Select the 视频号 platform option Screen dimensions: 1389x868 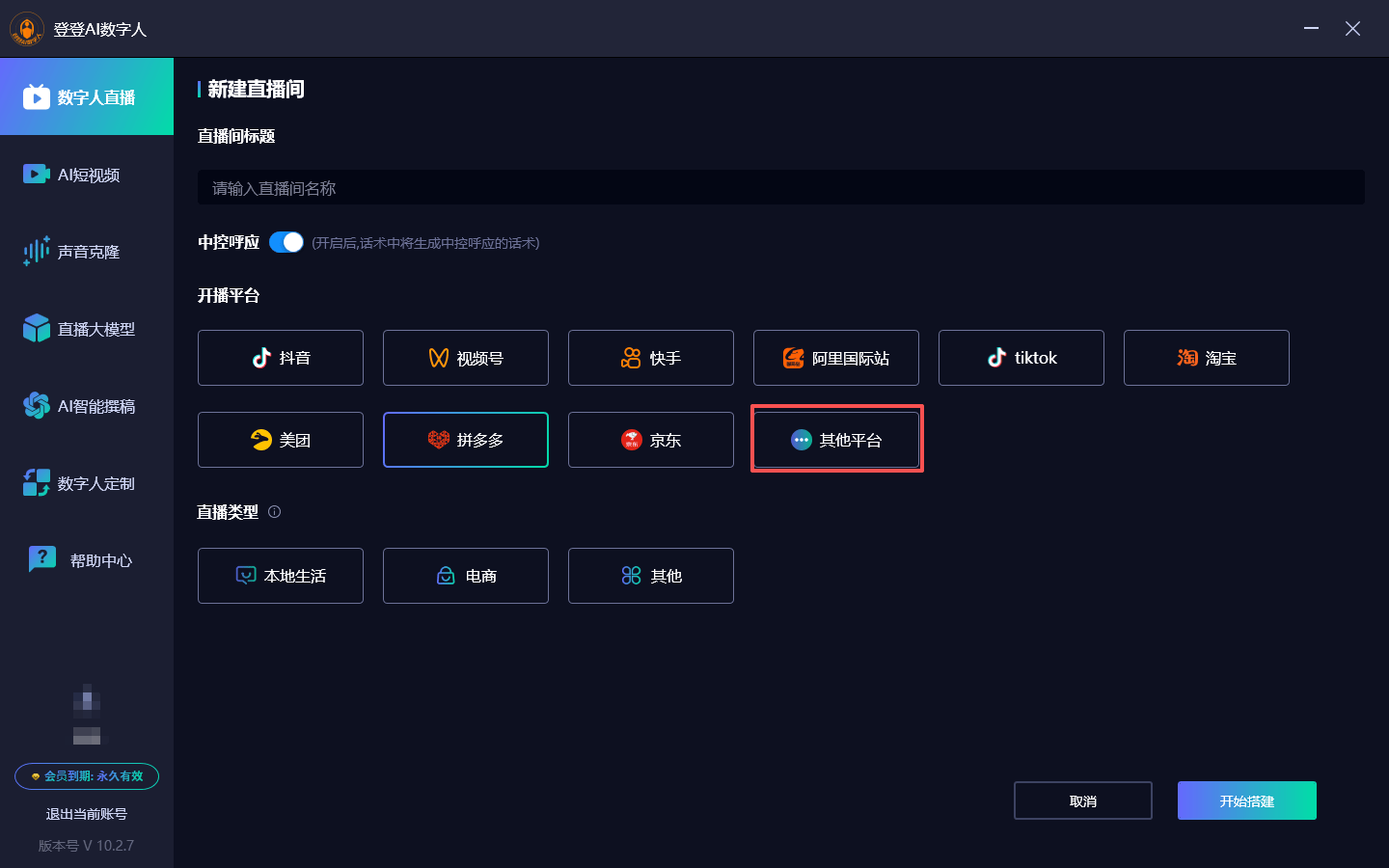coord(466,358)
